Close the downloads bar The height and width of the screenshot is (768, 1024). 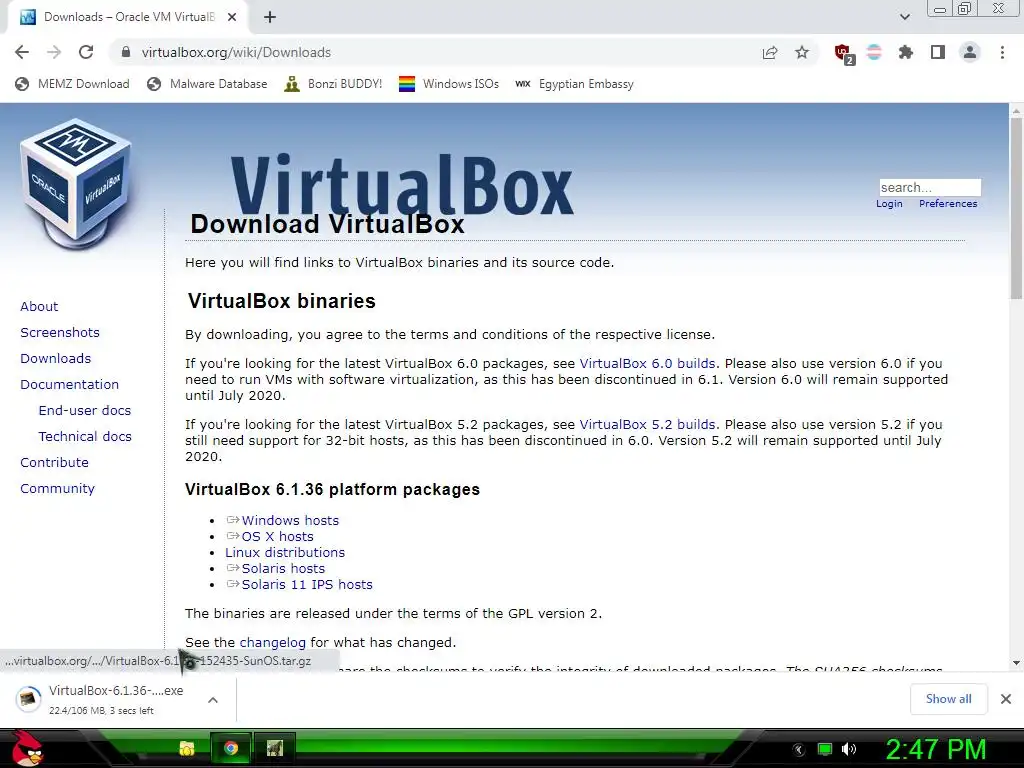pyautogui.click(x=1006, y=699)
